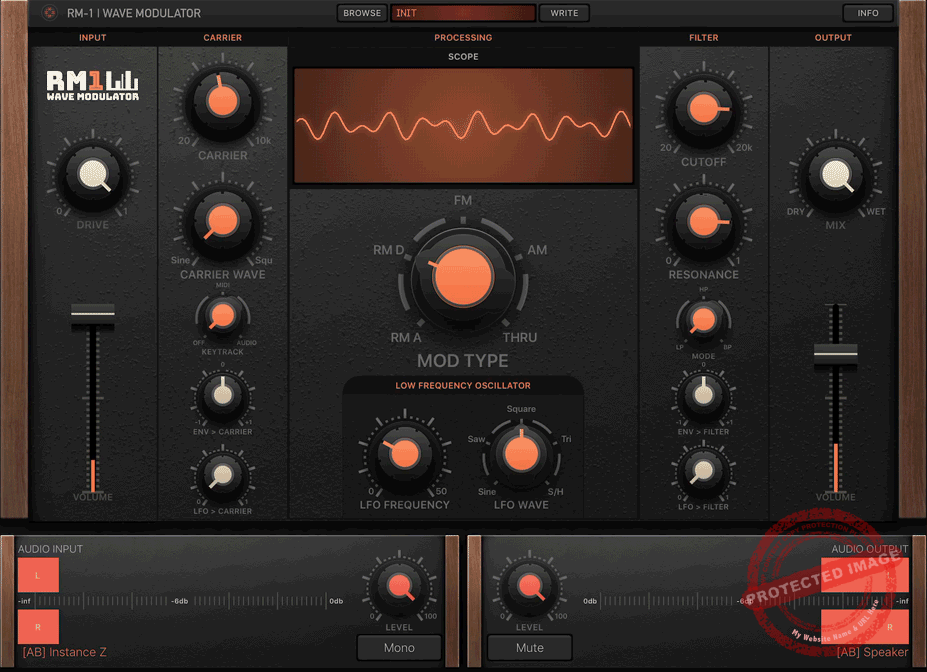Choose Square label on LFO WAVE dial

click(x=521, y=409)
